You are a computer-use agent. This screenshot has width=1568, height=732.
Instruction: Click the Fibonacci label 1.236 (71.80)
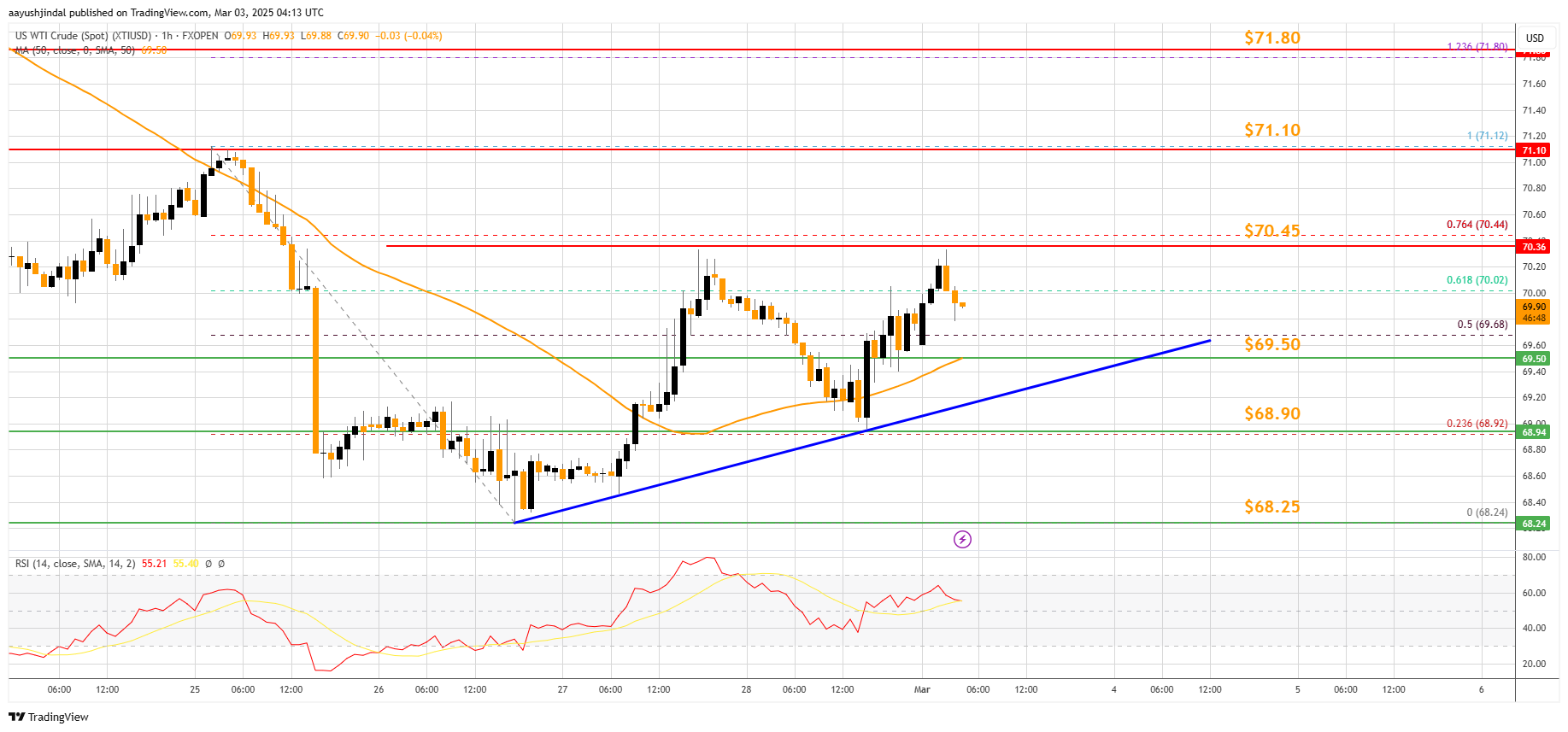click(1477, 46)
